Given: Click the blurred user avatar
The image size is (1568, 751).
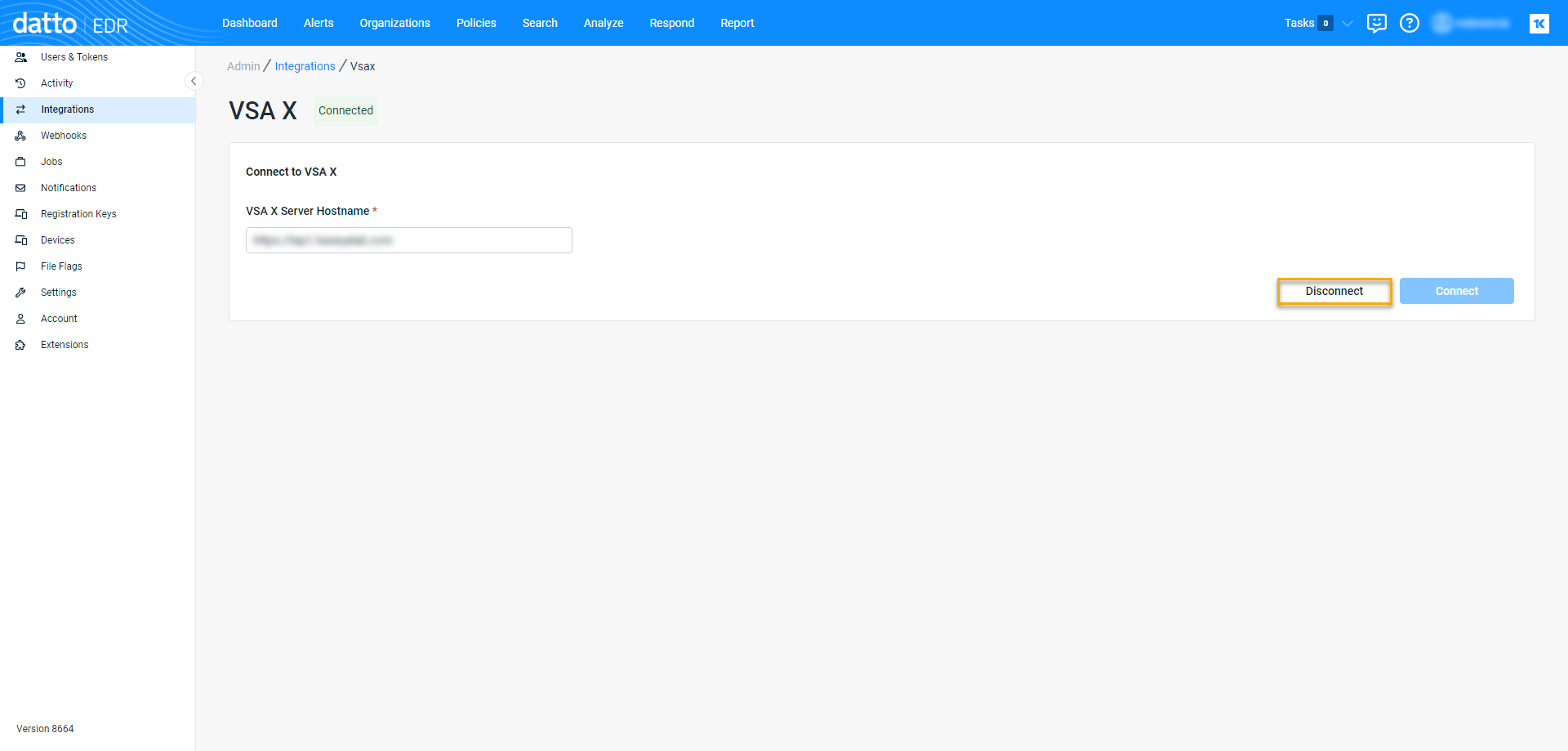Looking at the screenshot, I should click(x=1442, y=23).
